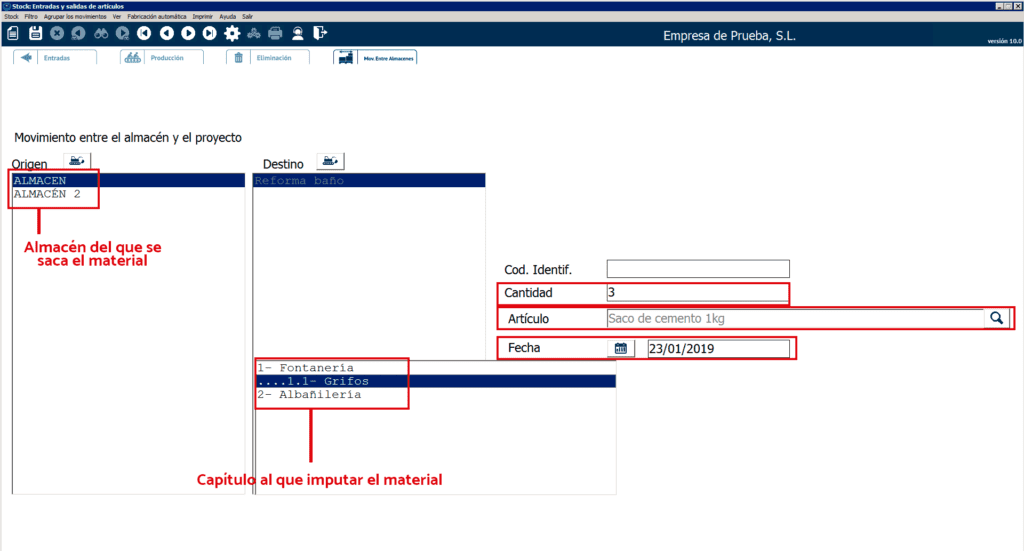This screenshot has height=551, width=1024.
Task: Click the Cod. Identif. input field
Action: [697, 269]
